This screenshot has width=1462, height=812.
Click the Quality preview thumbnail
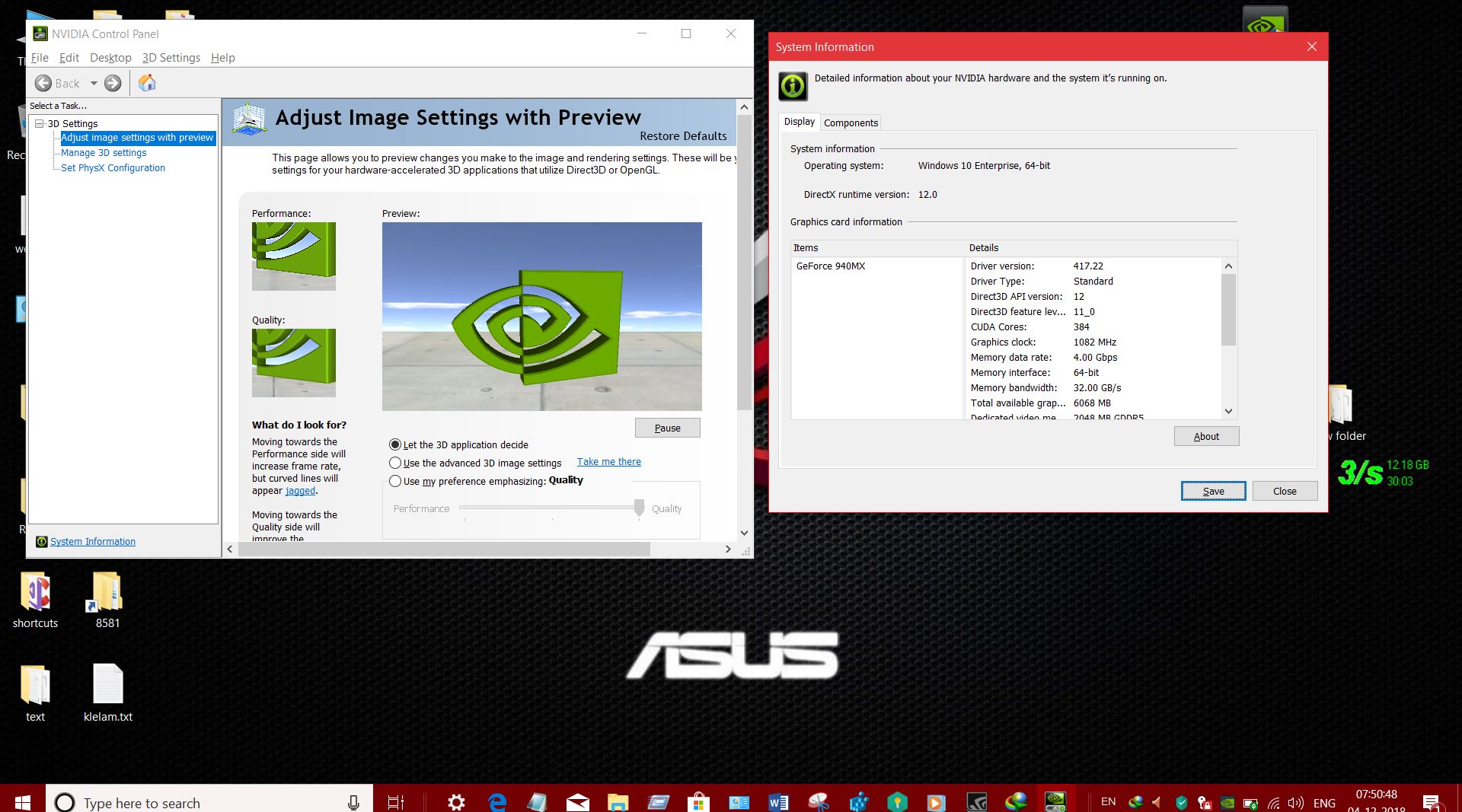tap(294, 362)
